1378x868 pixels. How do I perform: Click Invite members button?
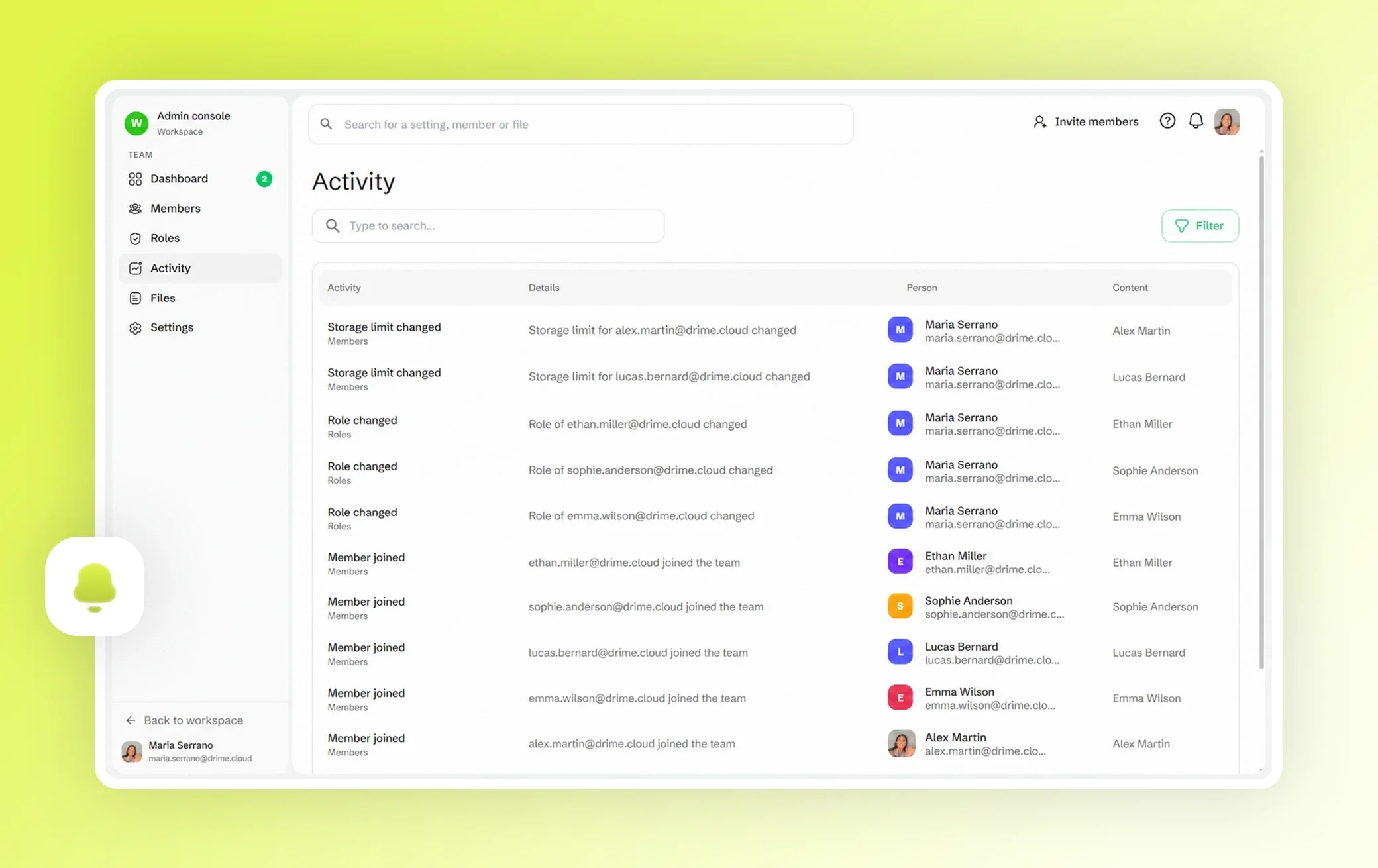tap(1086, 122)
